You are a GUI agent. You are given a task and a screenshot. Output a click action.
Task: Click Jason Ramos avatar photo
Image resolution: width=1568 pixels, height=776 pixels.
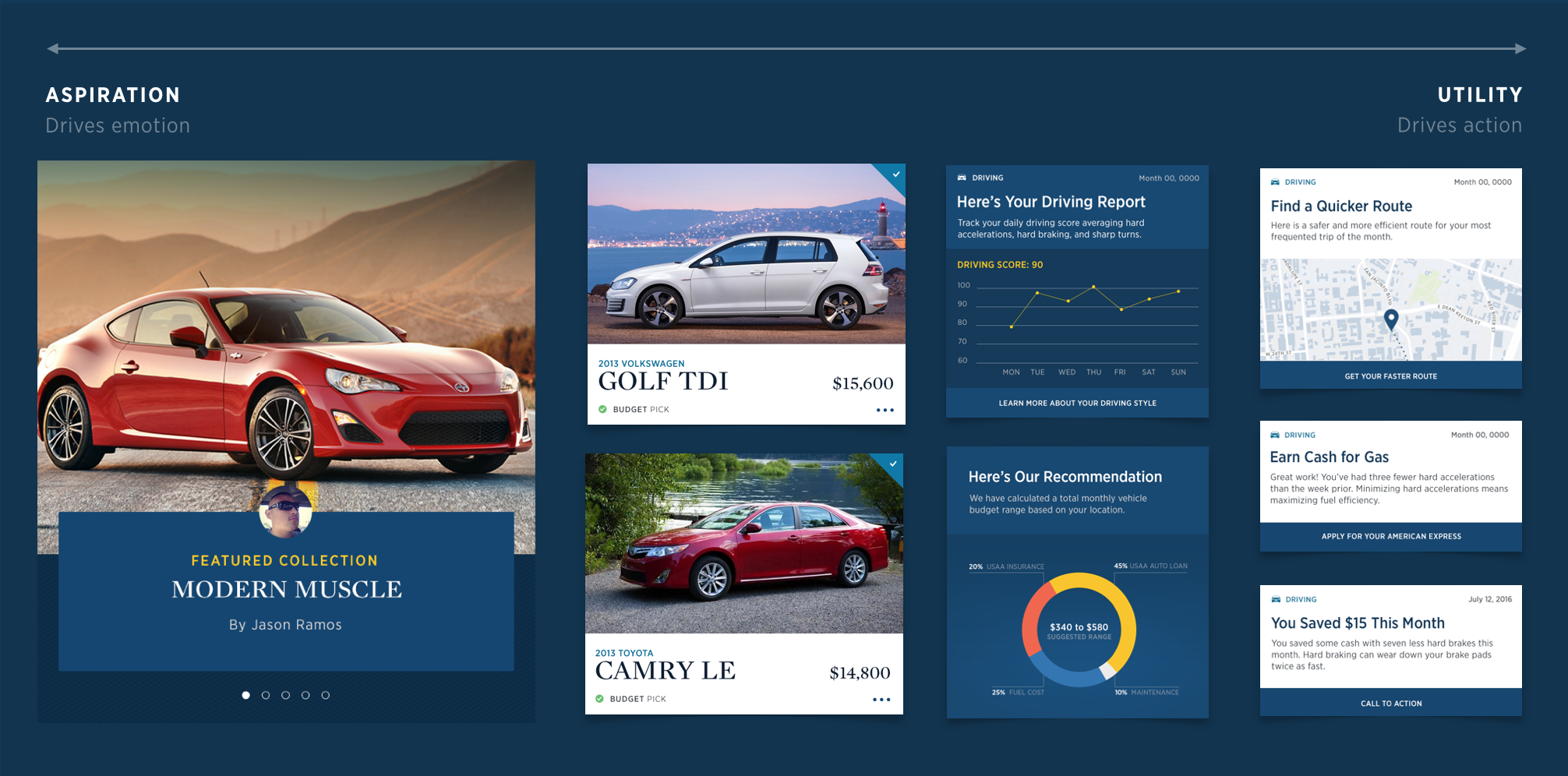click(285, 510)
